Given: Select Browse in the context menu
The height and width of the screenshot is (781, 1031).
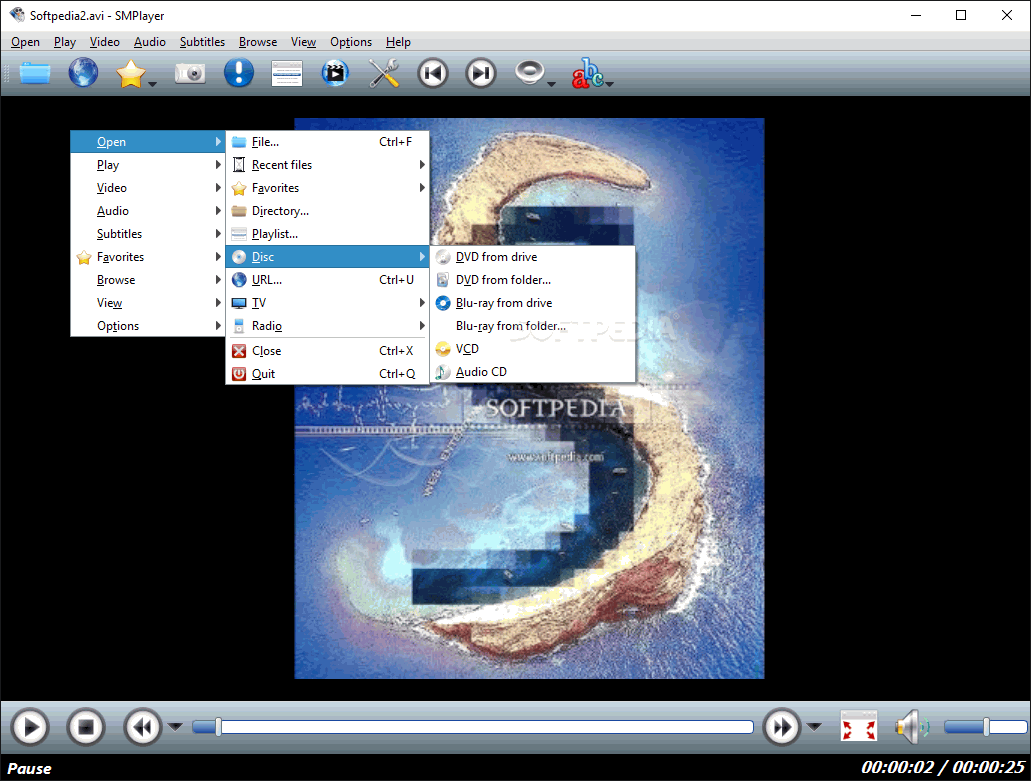Looking at the screenshot, I should click(148, 280).
